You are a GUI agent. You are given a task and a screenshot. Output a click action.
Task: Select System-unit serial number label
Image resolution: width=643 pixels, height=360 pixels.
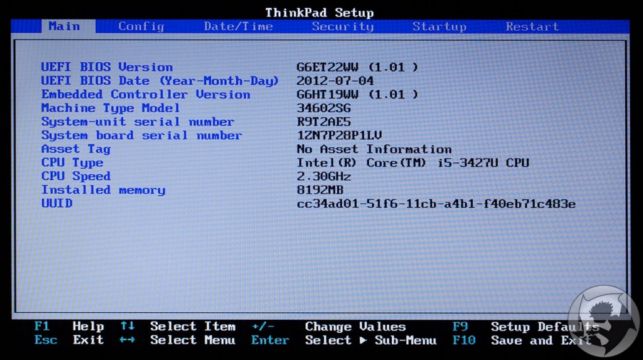pyautogui.click(x=137, y=122)
